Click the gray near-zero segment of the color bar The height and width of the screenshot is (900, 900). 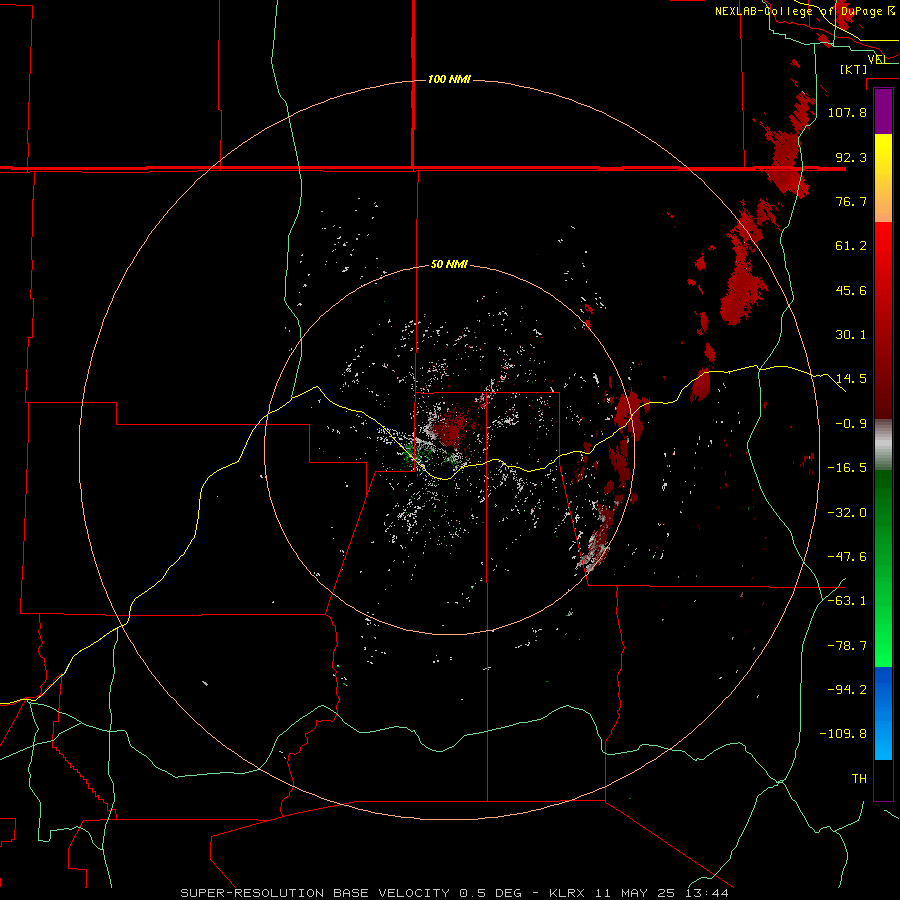(x=883, y=445)
